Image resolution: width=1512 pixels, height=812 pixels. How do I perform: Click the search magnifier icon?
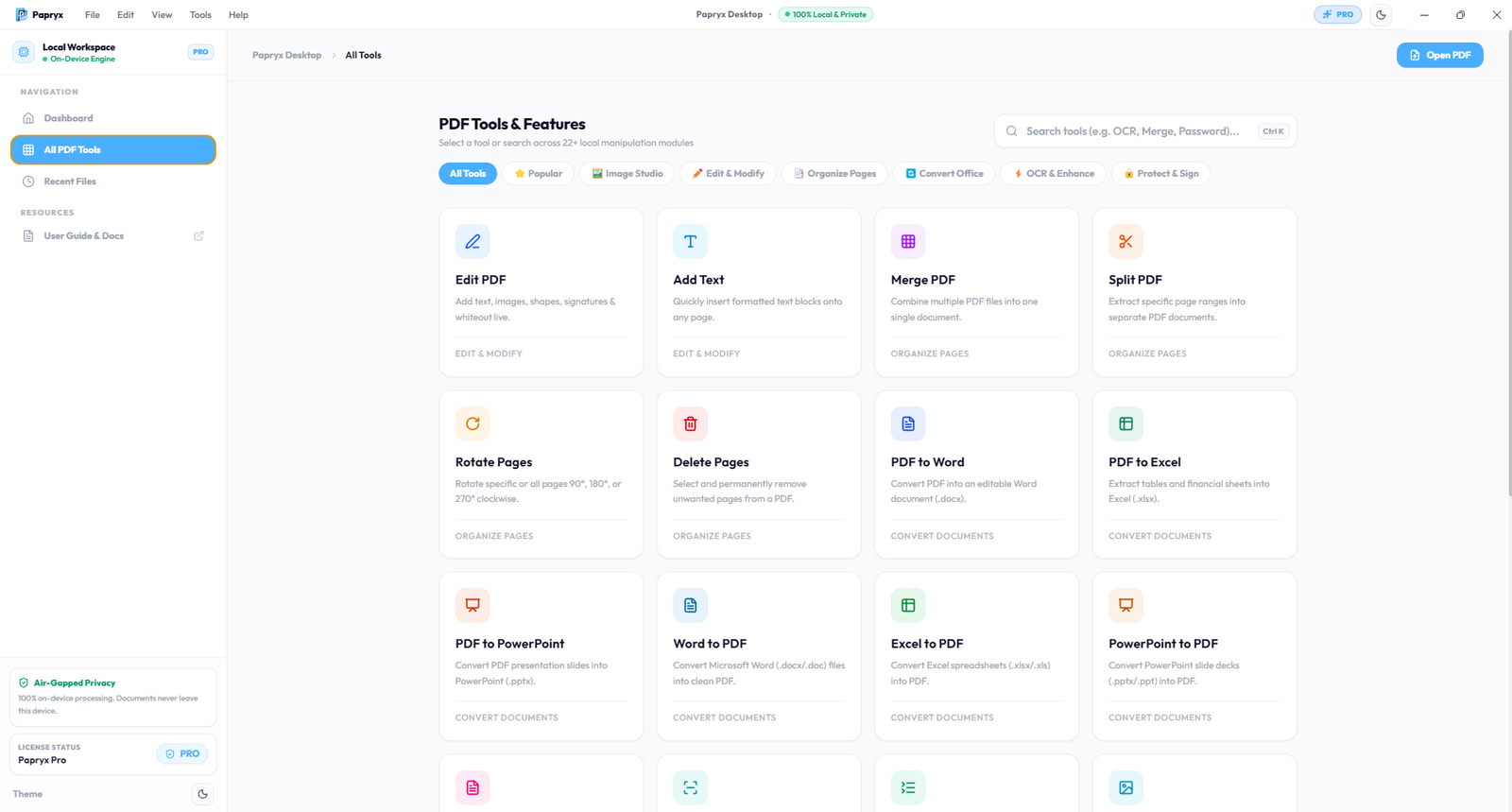pyautogui.click(x=1012, y=131)
